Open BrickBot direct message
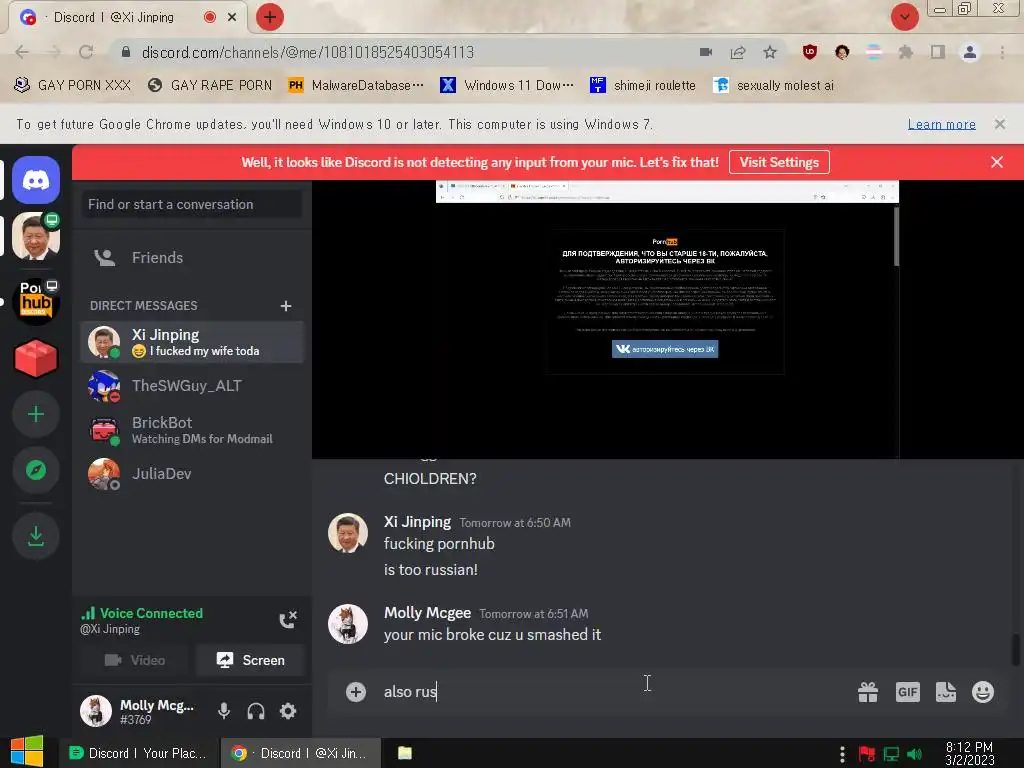1024x768 pixels. 192,430
